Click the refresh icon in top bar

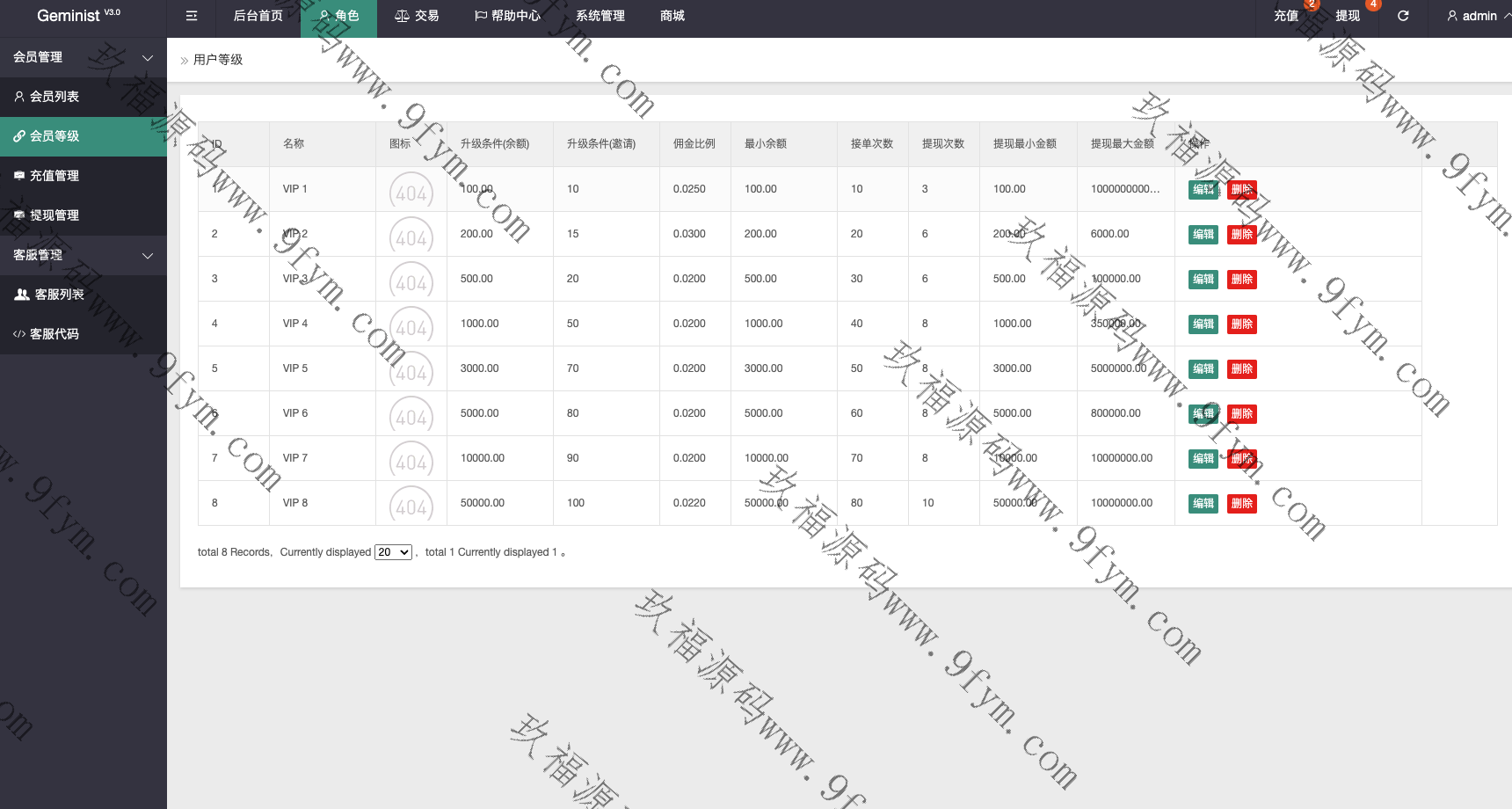(1403, 16)
